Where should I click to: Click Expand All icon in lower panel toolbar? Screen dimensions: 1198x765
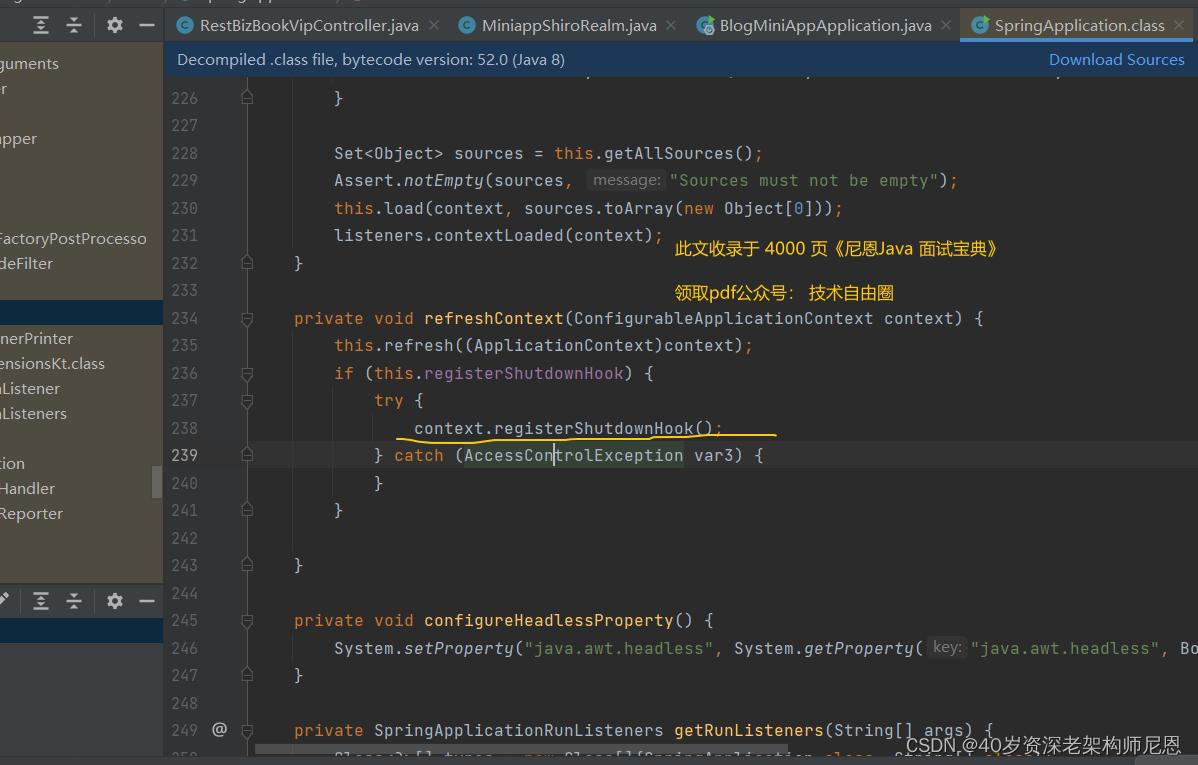(x=41, y=601)
